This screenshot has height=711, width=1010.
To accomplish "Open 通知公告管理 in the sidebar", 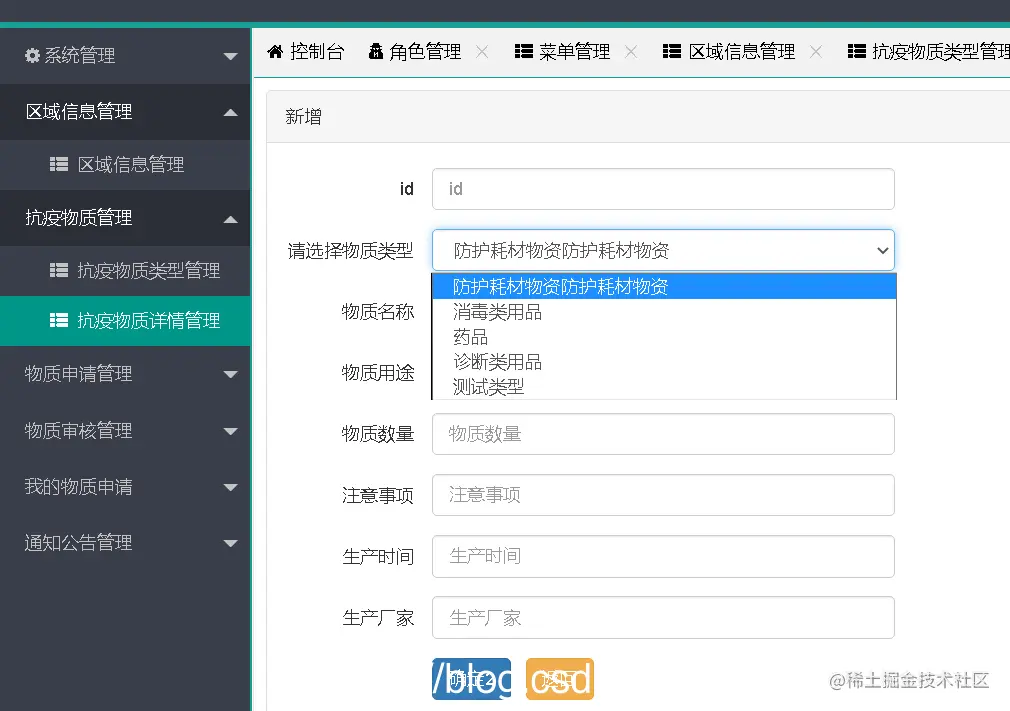I will point(125,543).
